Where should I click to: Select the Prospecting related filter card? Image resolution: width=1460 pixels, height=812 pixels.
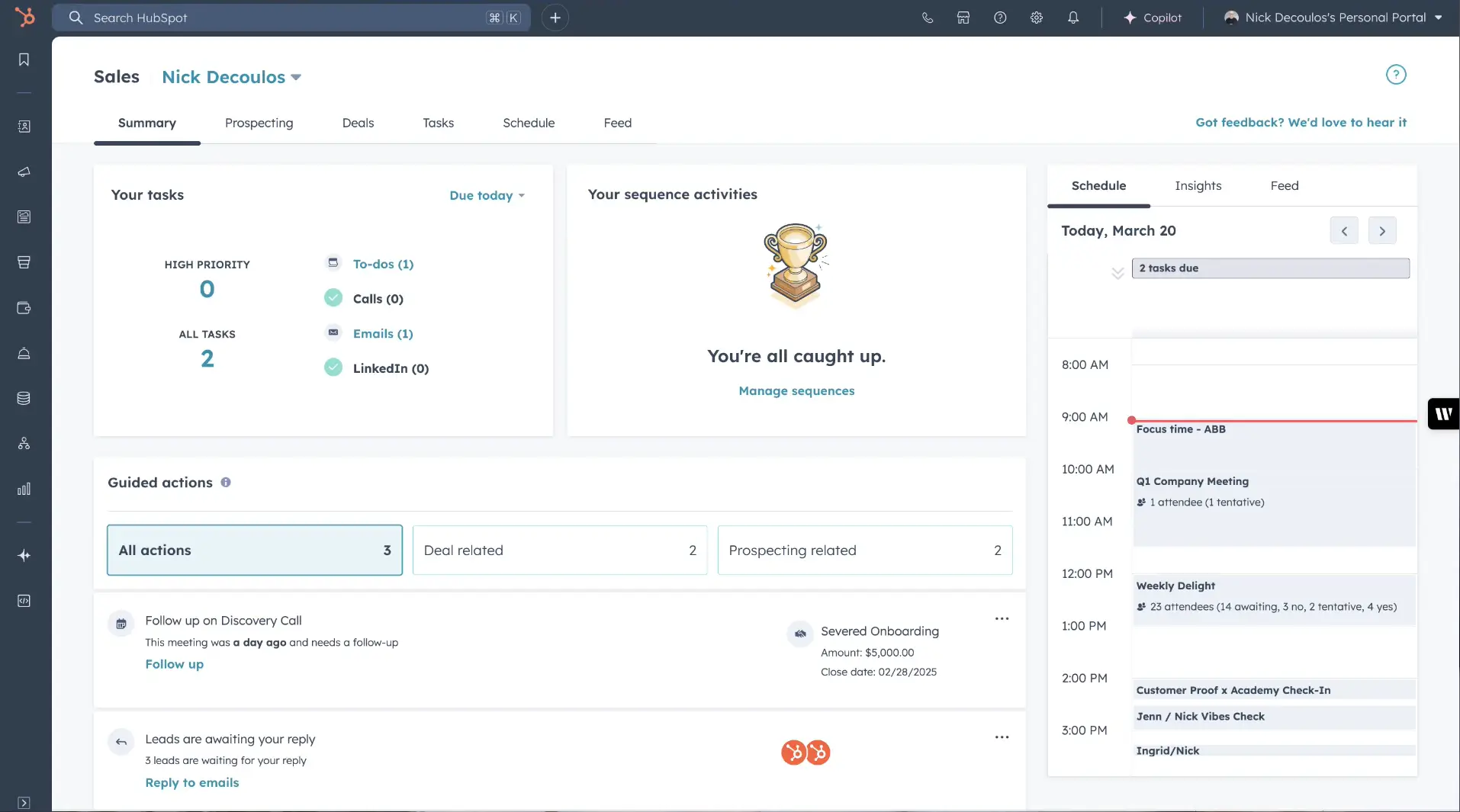click(x=864, y=550)
